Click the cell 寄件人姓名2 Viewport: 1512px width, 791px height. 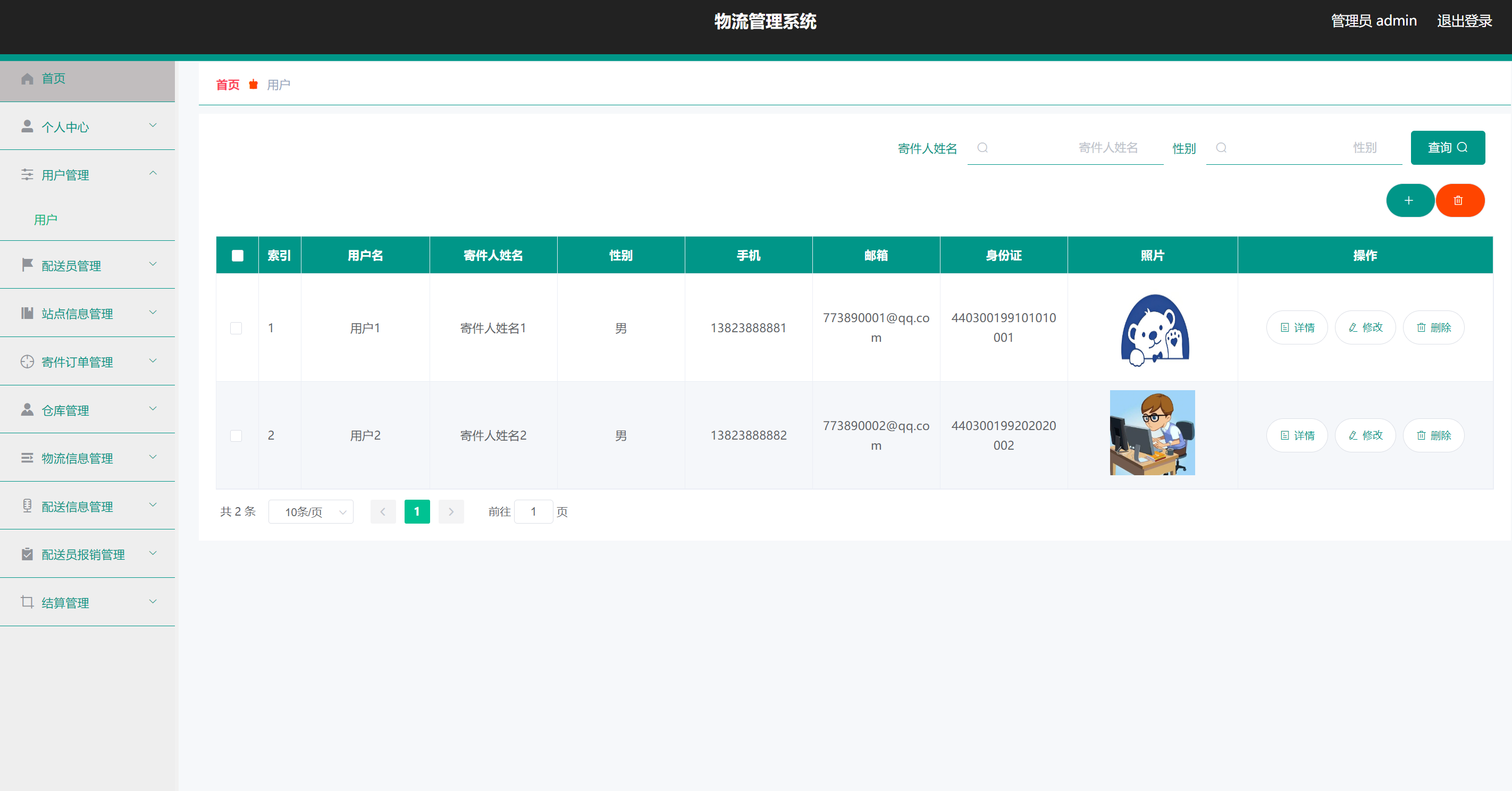[493, 435]
